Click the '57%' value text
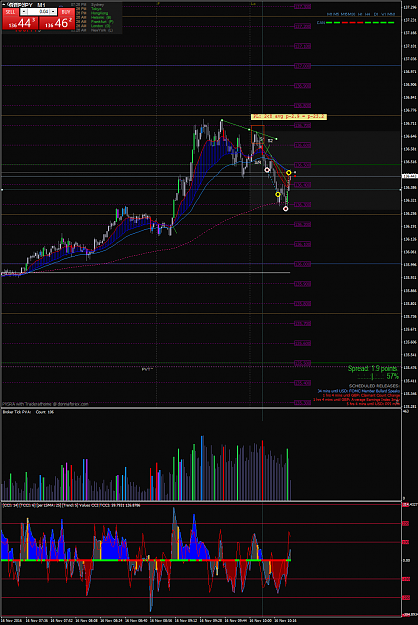The height and width of the screenshot is (625, 418). click(x=392, y=376)
